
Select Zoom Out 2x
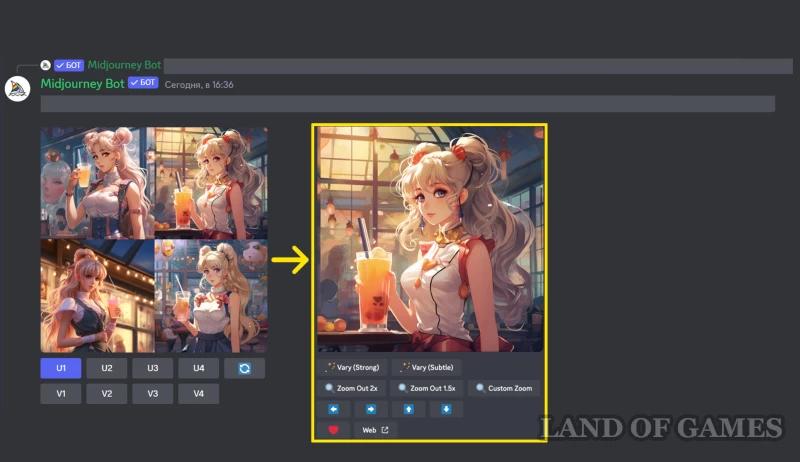352,388
